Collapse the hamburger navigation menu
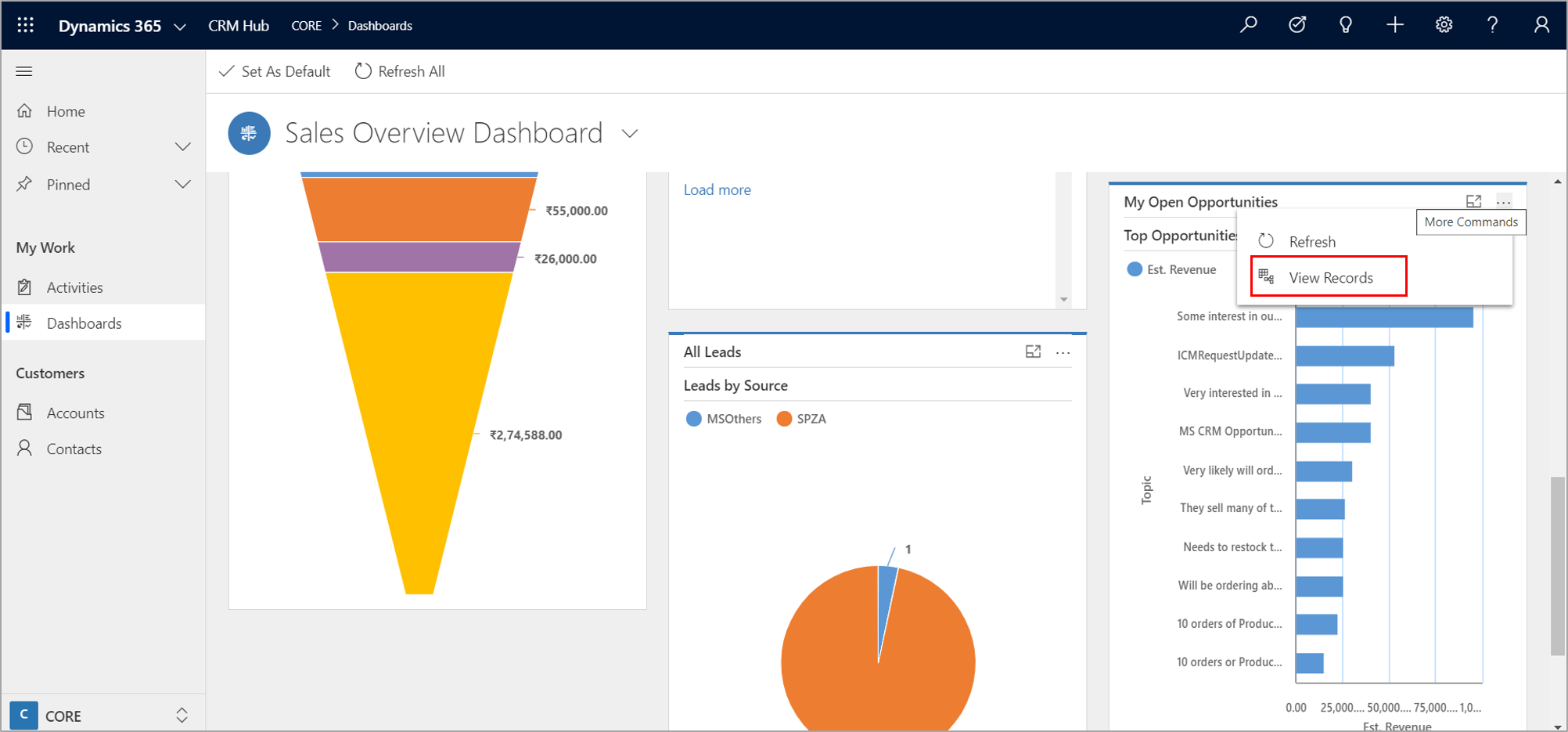 24,71
